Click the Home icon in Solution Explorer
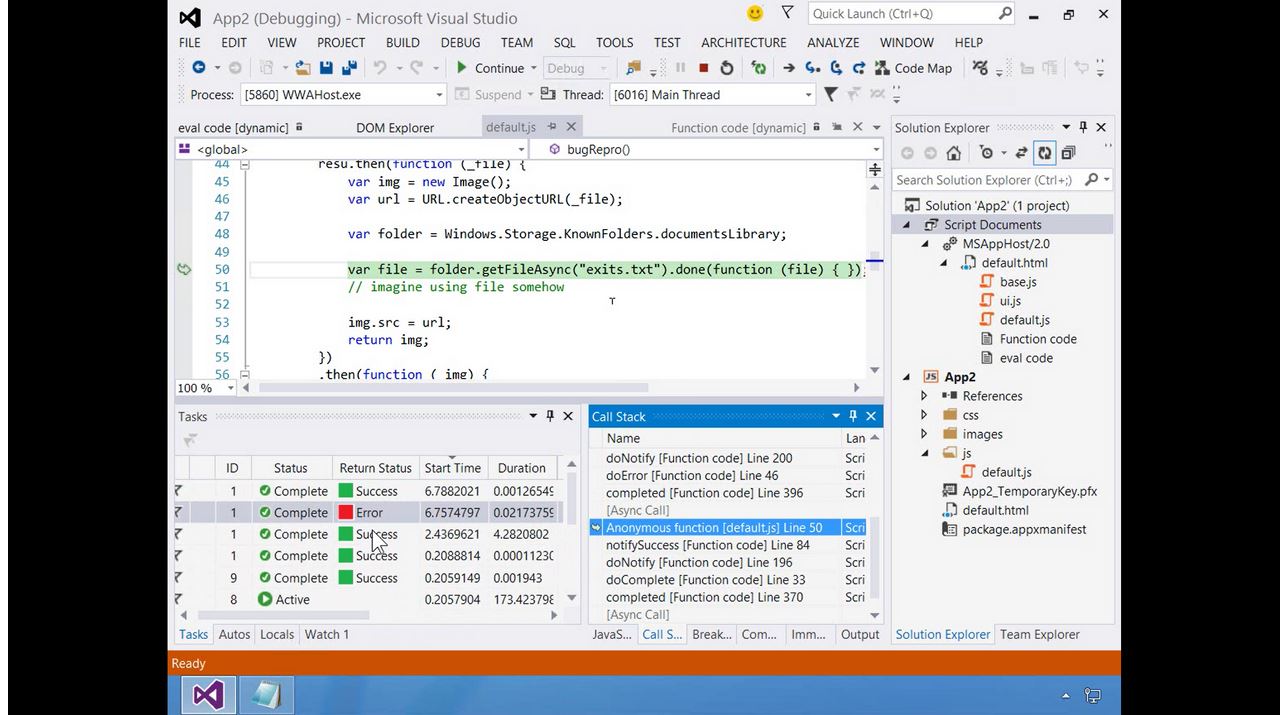The image size is (1280, 715). [953, 153]
